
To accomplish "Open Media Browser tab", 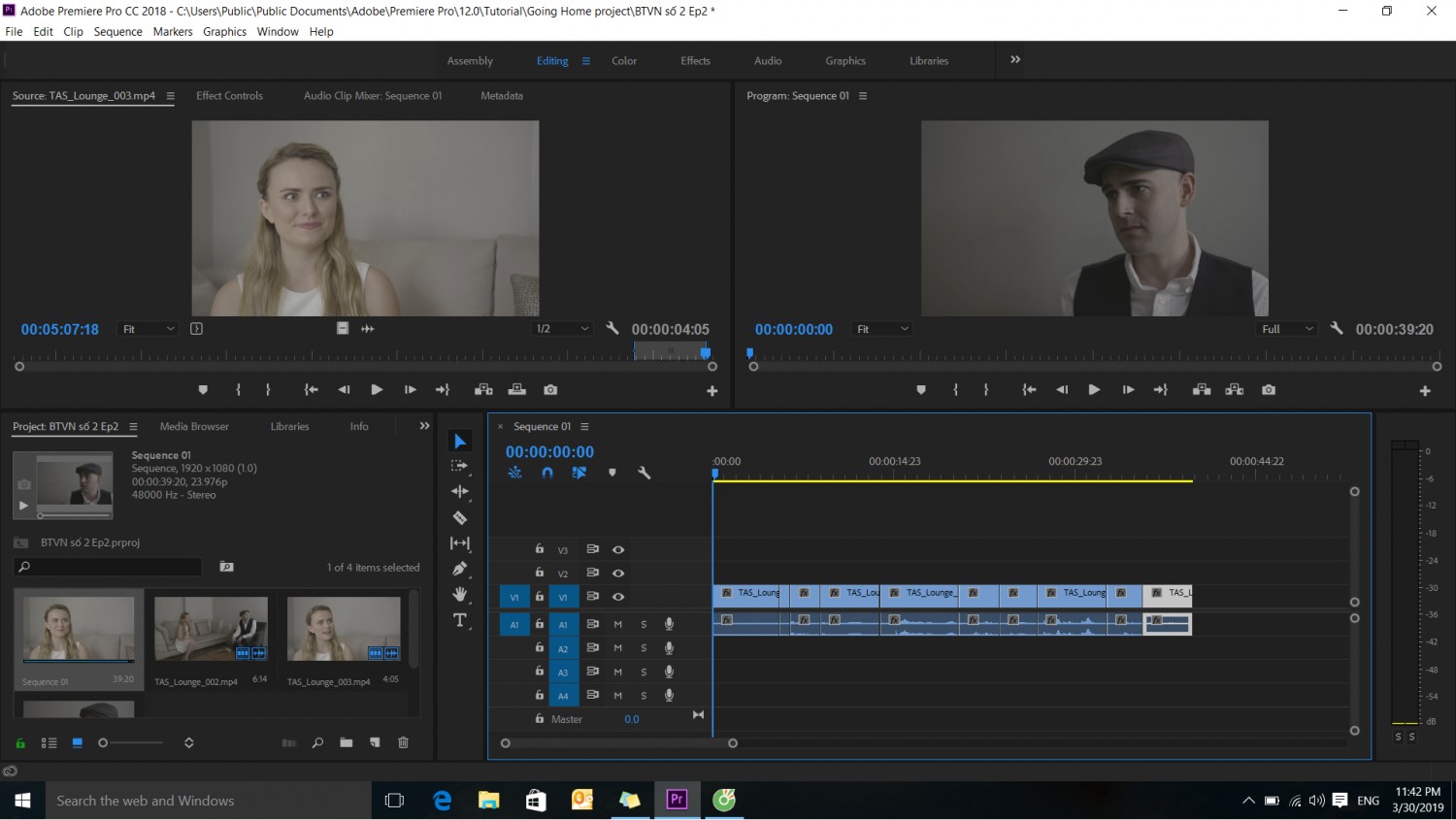I will tap(194, 426).
